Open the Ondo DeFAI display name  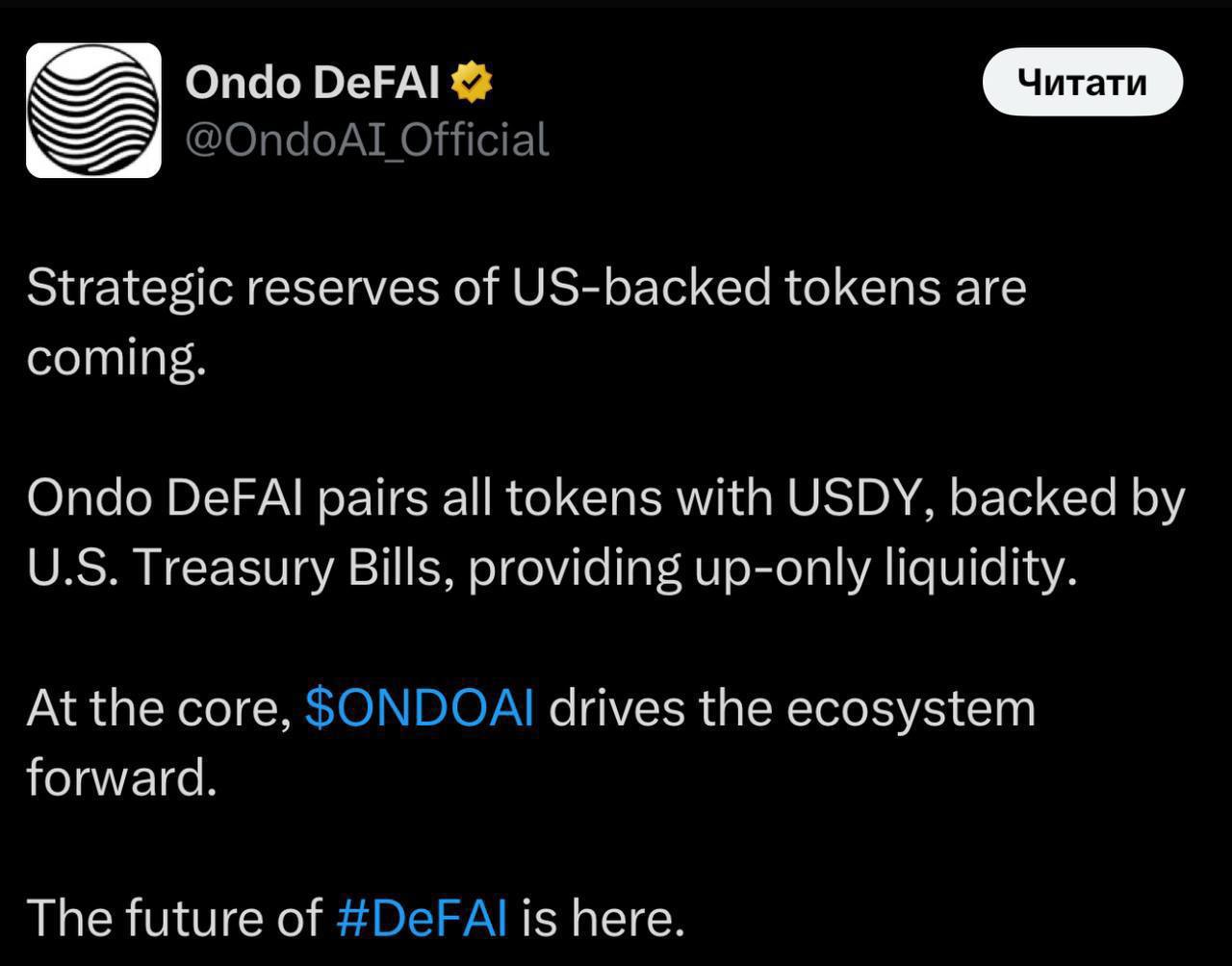point(312,83)
